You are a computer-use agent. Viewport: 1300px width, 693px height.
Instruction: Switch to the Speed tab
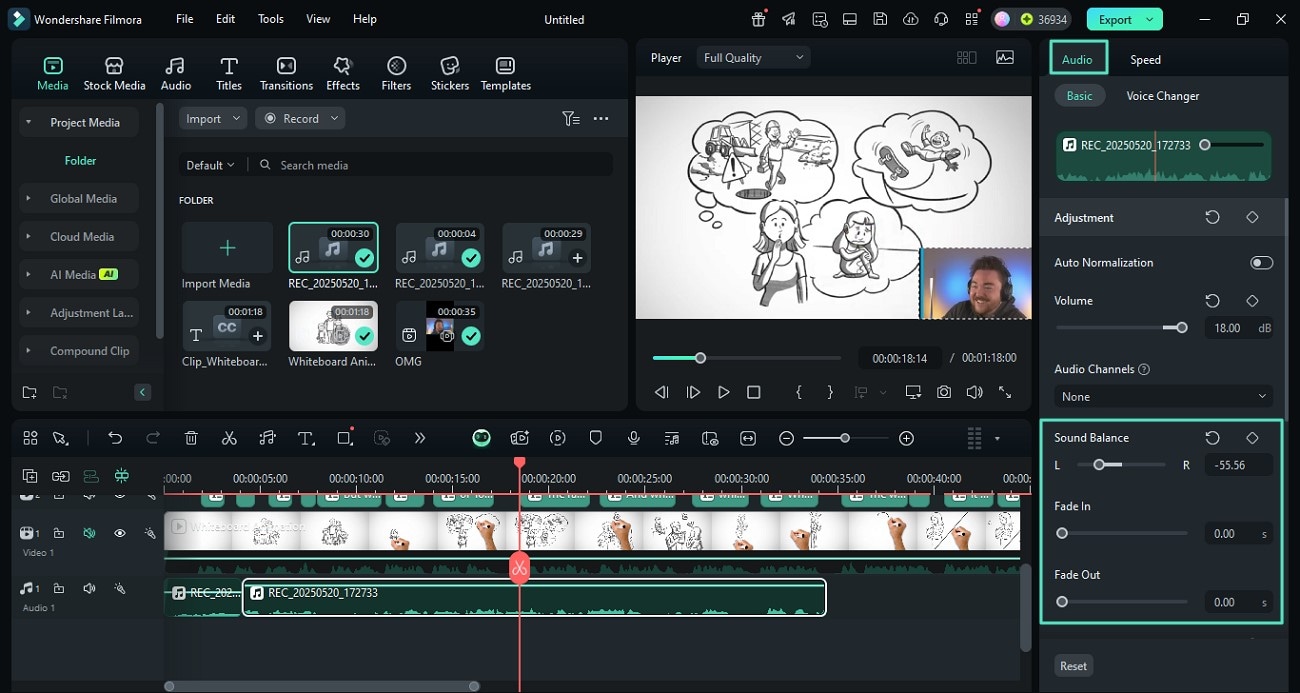(1145, 60)
